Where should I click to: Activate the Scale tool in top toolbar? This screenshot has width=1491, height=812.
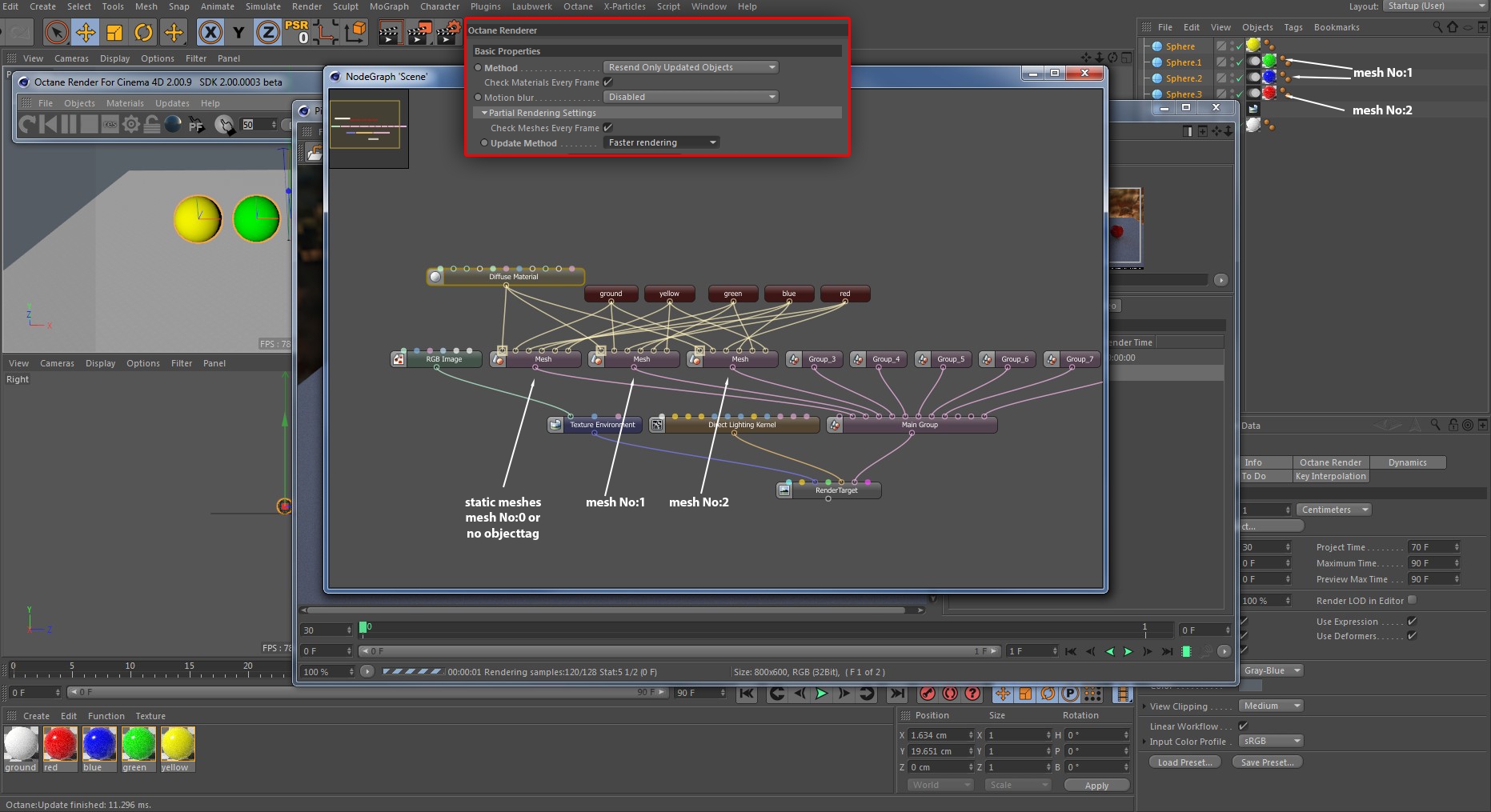(x=114, y=33)
